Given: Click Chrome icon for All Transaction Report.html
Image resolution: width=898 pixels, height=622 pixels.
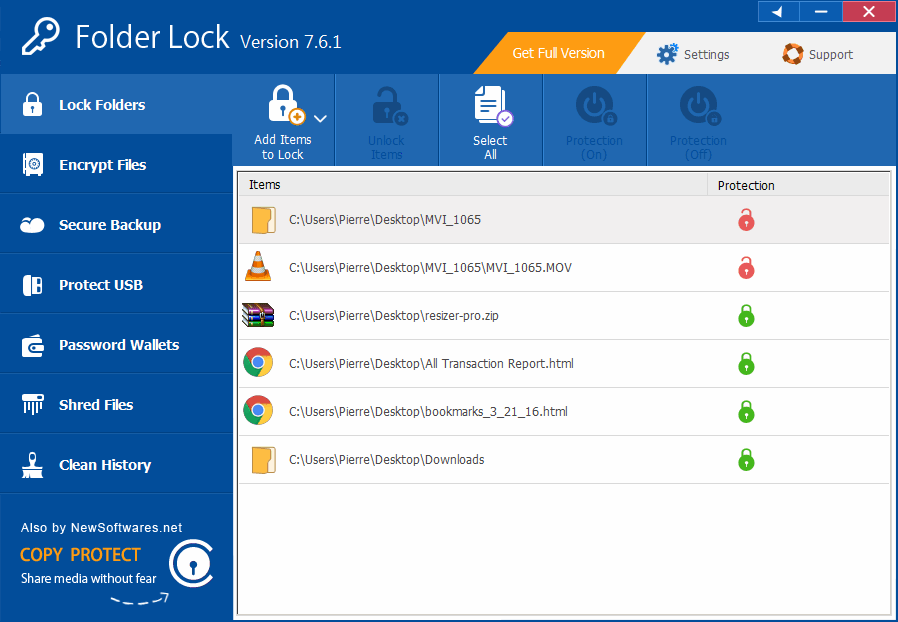Looking at the screenshot, I should click(x=258, y=363).
